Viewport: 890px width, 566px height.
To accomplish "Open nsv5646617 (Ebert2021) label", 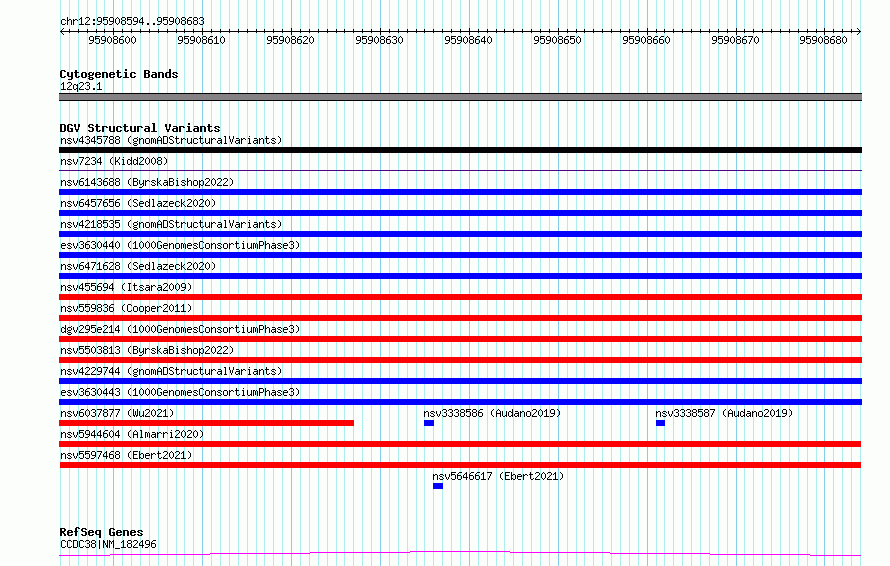I will (498, 476).
